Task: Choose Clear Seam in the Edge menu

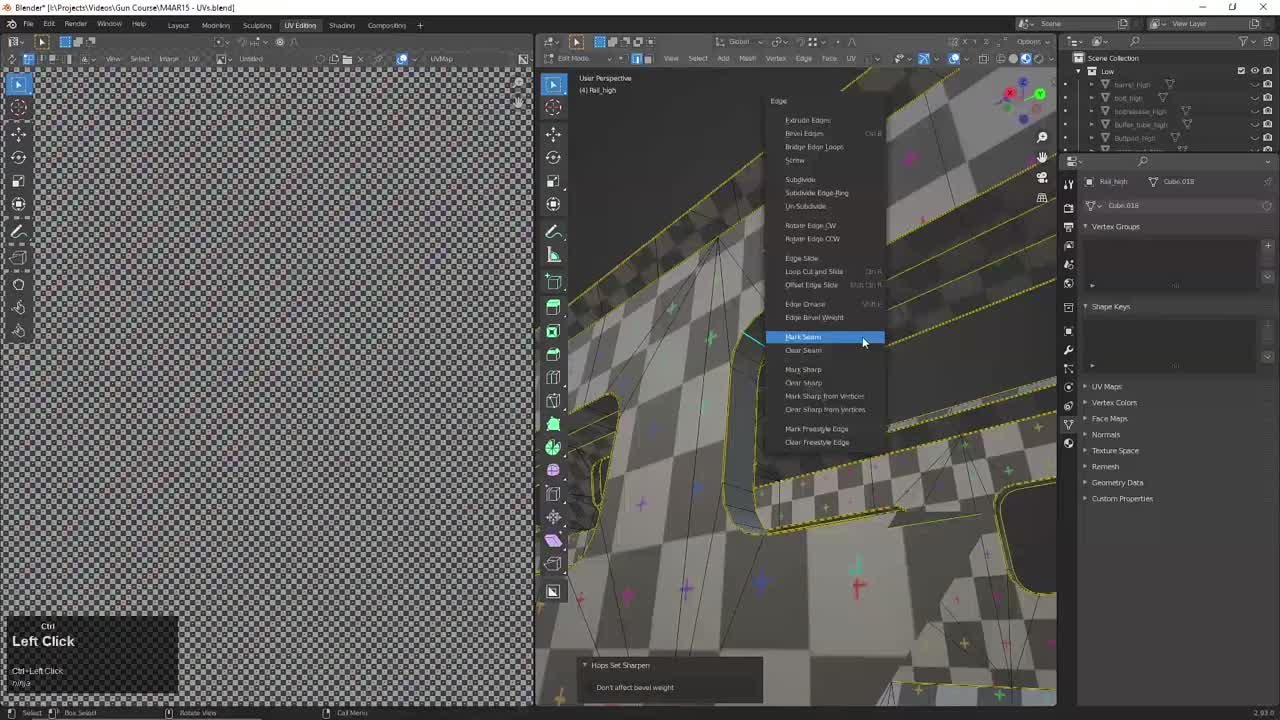Action: point(825,350)
